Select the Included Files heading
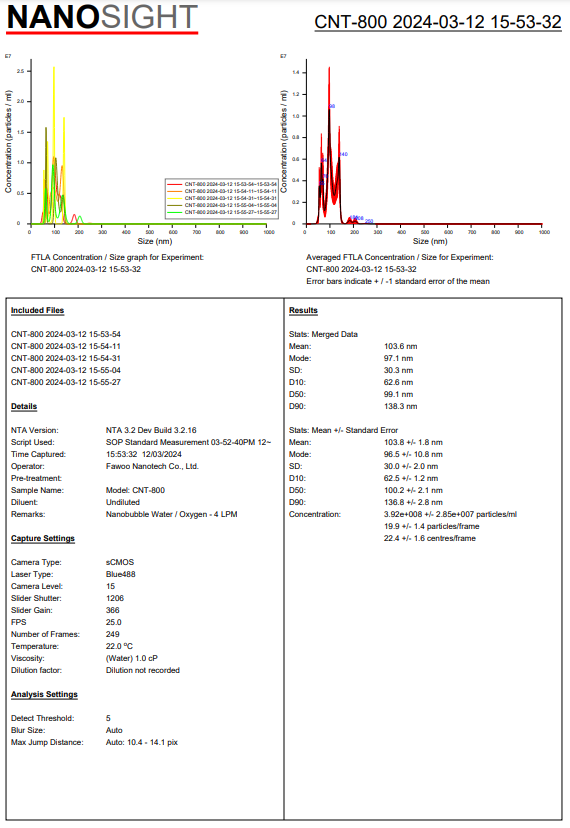Image resolution: width=570 pixels, height=828 pixels. (38, 310)
